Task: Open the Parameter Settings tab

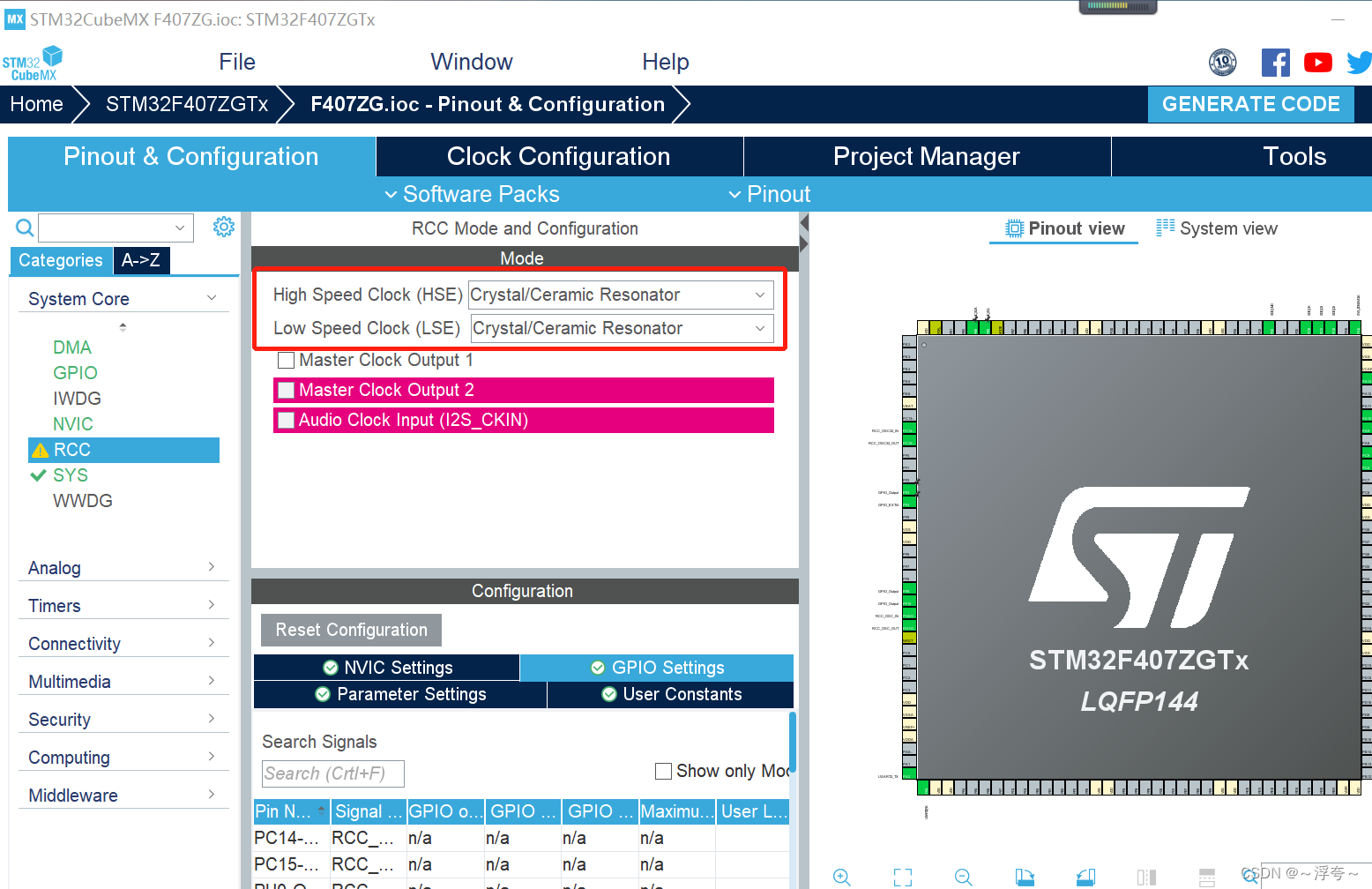Action: [x=400, y=694]
